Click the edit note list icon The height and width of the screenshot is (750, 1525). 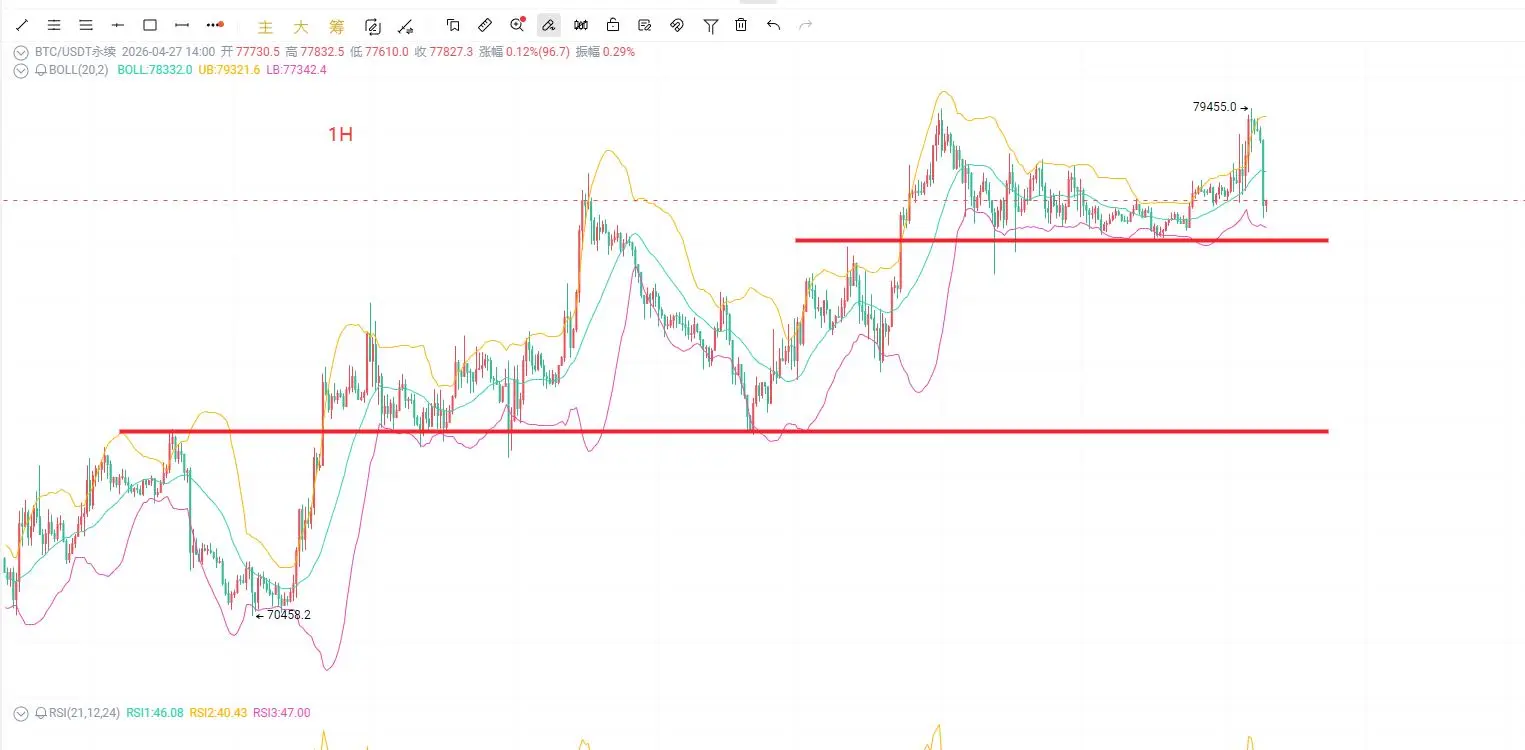pos(645,25)
